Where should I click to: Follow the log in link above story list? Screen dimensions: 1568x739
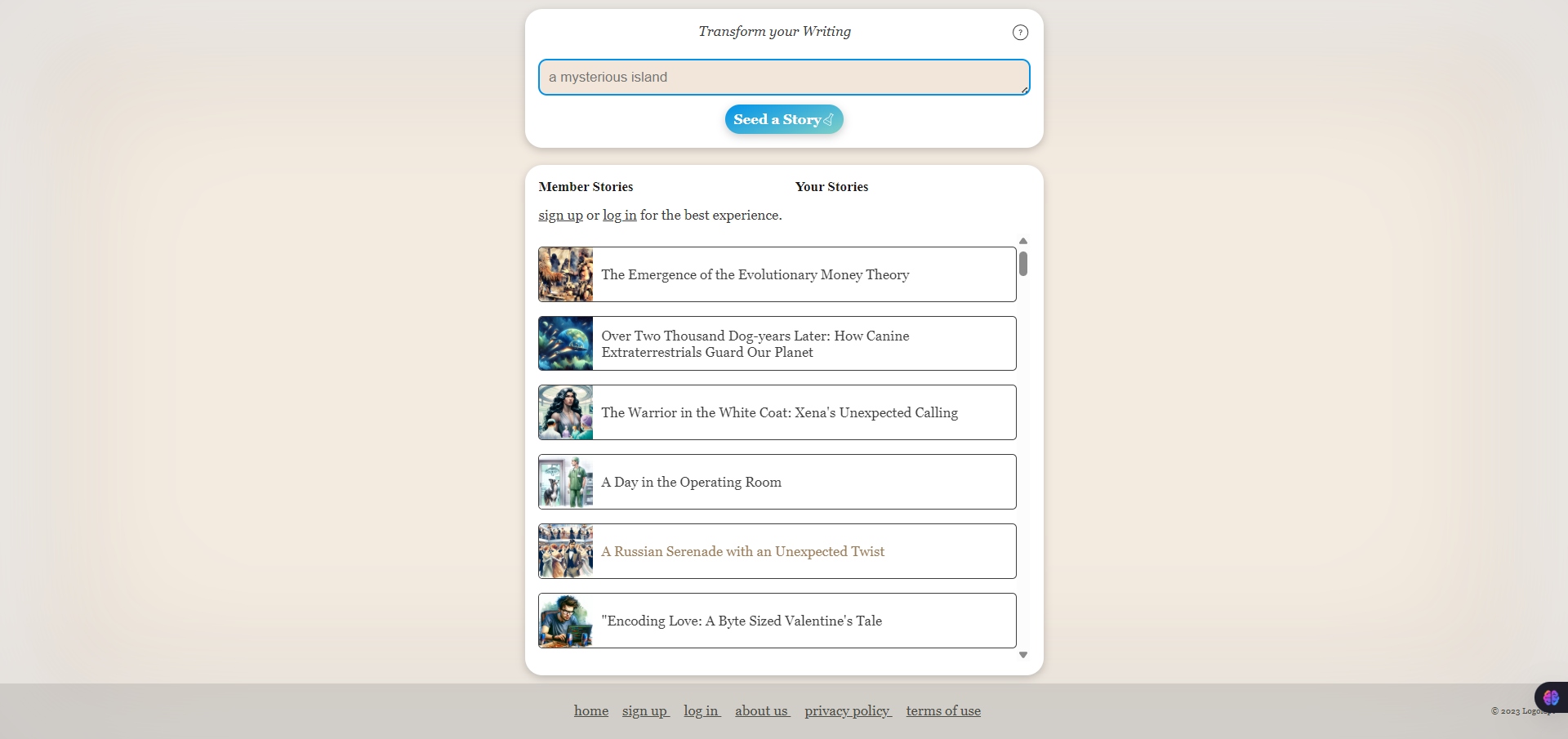point(619,216)
